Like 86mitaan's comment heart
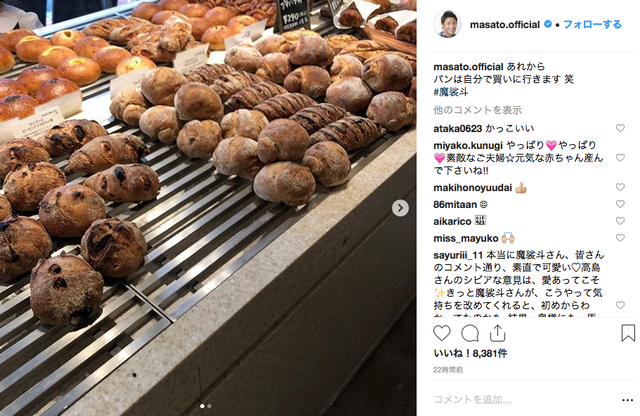The width and height of the screenshot is (640, 416). [x=620, y=204]
